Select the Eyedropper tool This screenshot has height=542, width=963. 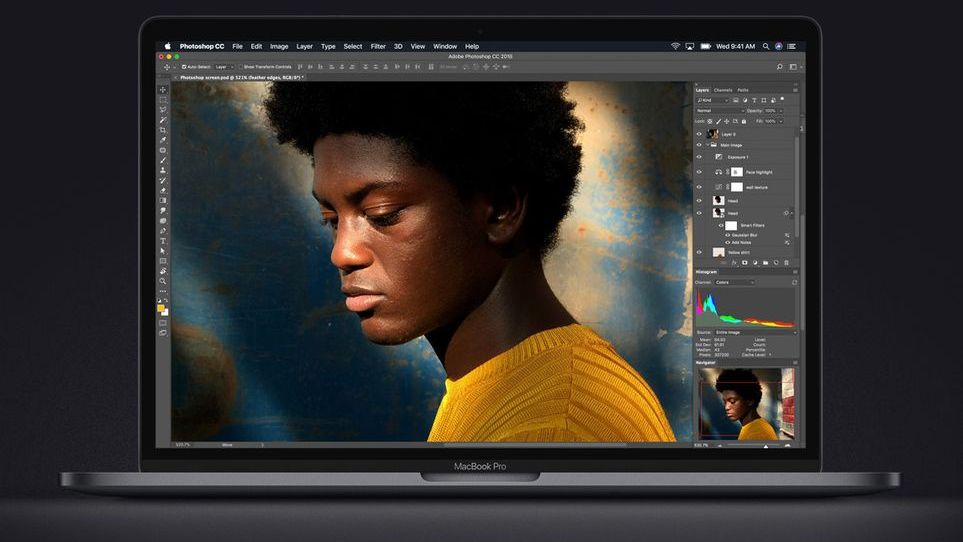163,140
